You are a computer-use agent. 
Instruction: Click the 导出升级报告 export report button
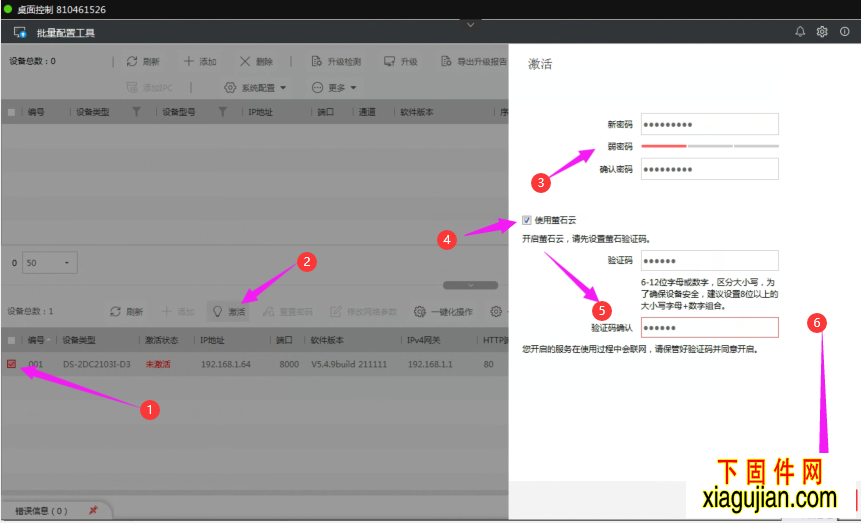point(474,62)
